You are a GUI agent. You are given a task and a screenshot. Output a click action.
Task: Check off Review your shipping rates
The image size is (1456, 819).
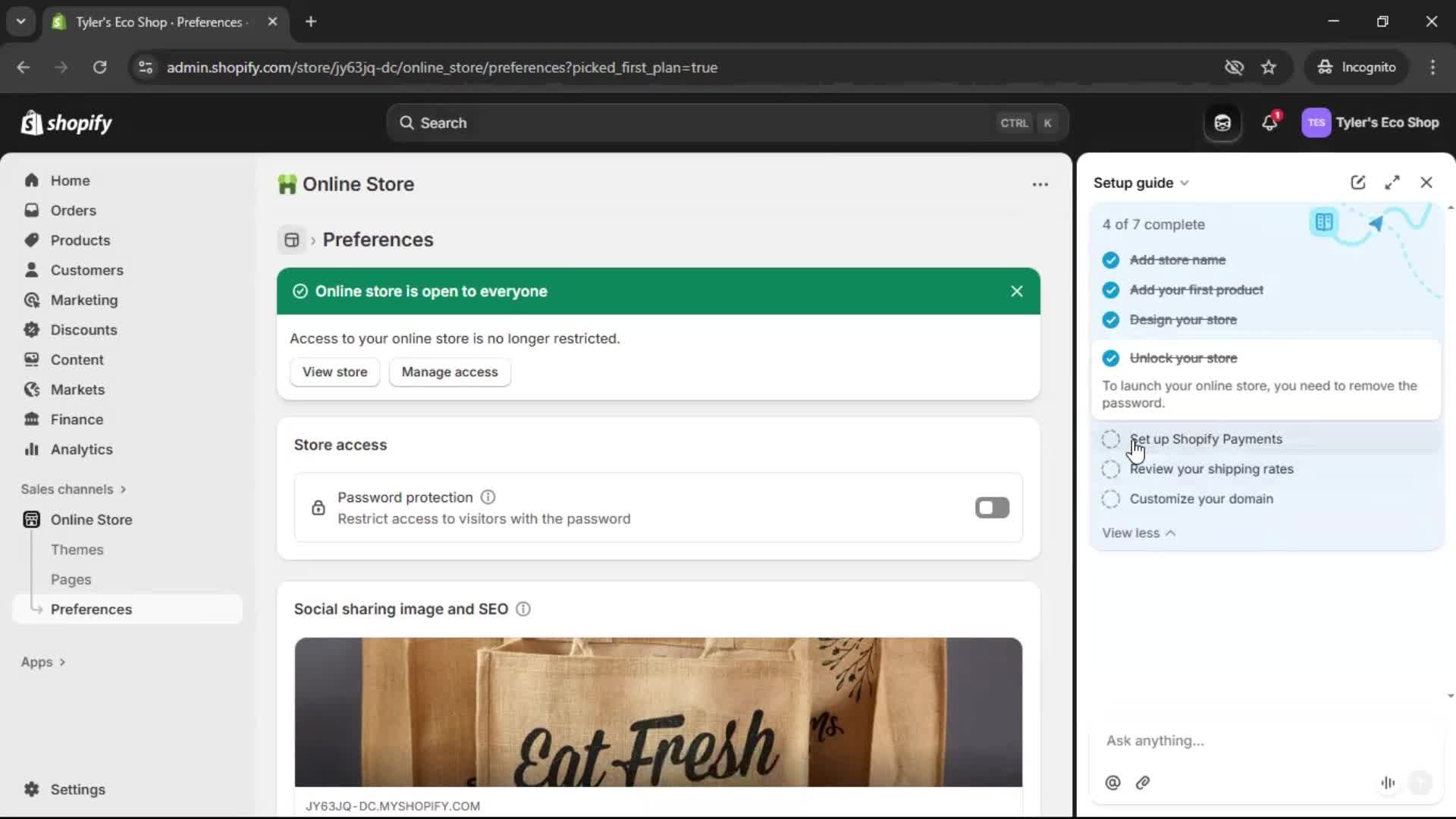pyautogui.click(x=1110, y=469)
